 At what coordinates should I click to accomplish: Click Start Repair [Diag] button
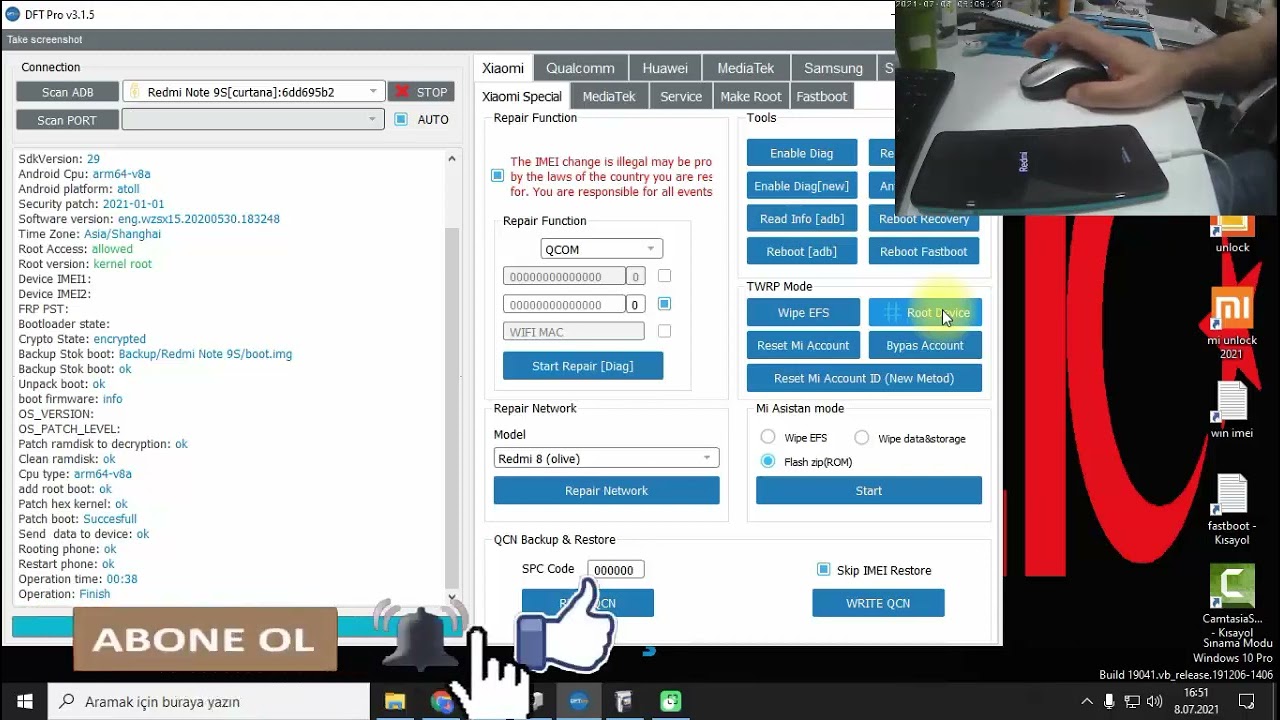pyautogui.click(x=583, y=366)
